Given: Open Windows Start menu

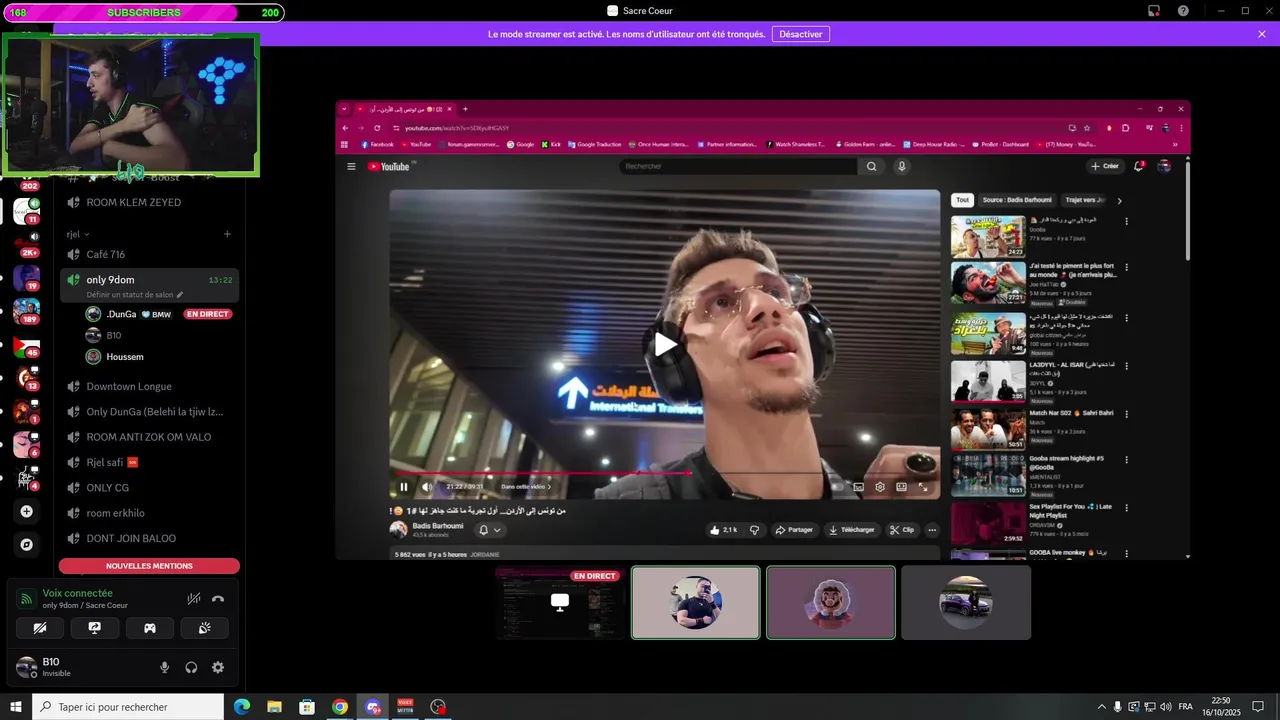Looking at the screenshot, I should coord(15,707).
